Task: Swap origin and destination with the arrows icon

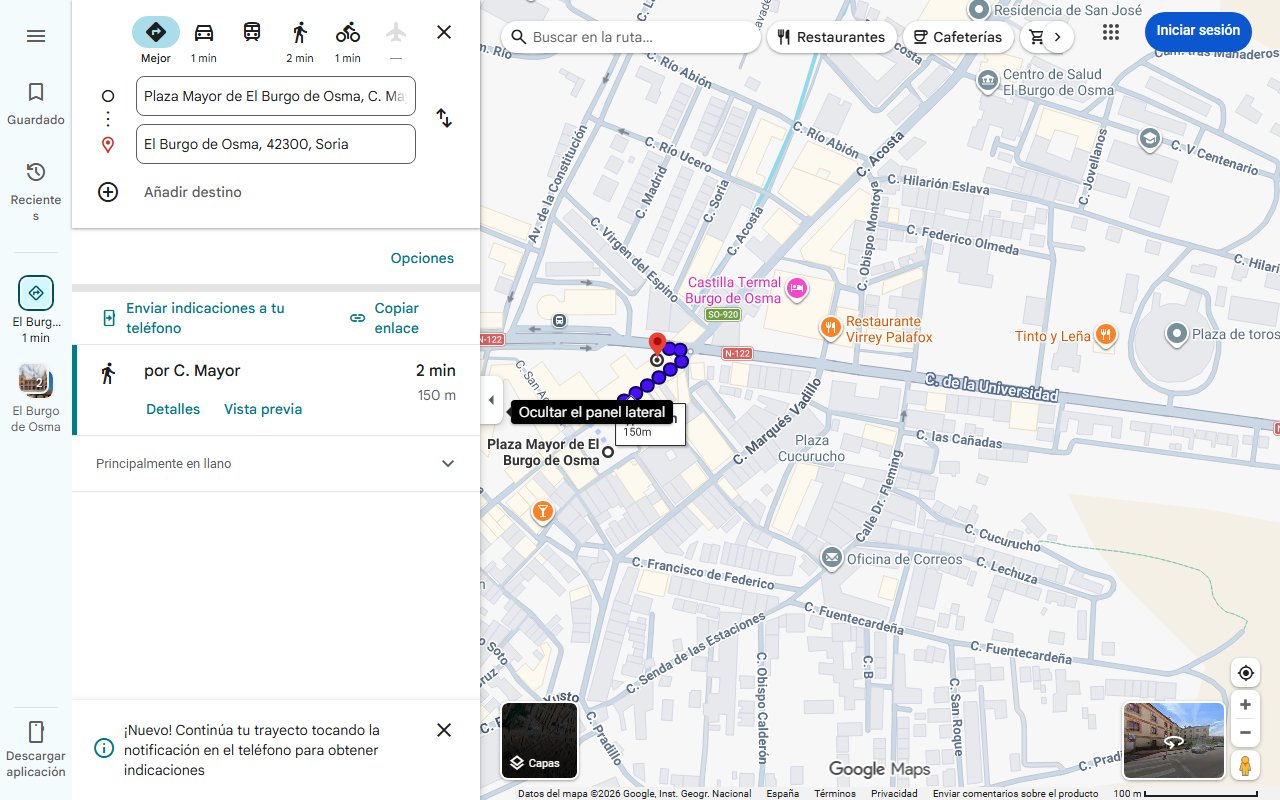Action: (443, 118)
